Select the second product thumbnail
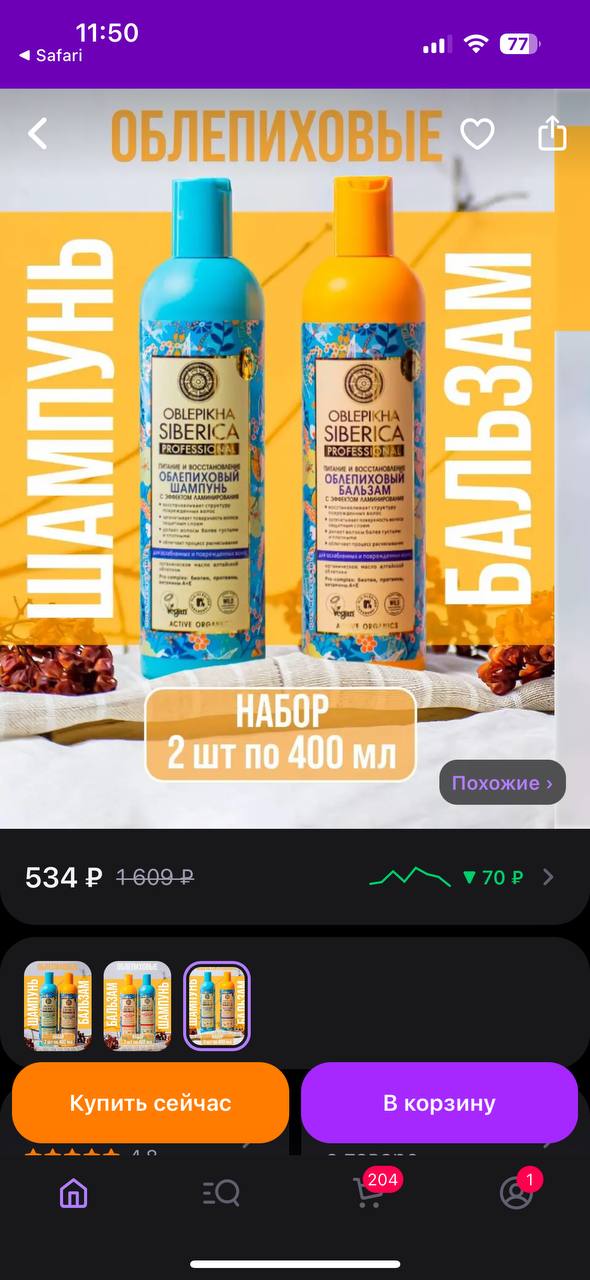The width and height of the screenshot is (590, 1280). (138, 1005)
